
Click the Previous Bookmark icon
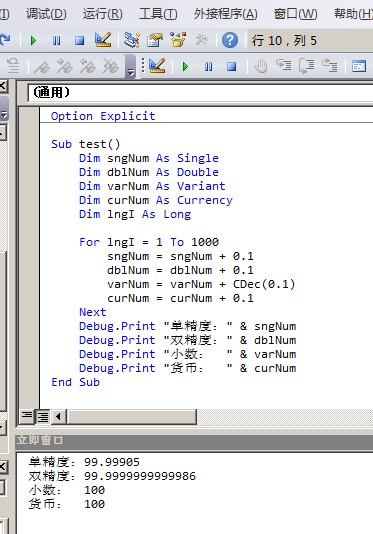88,66
